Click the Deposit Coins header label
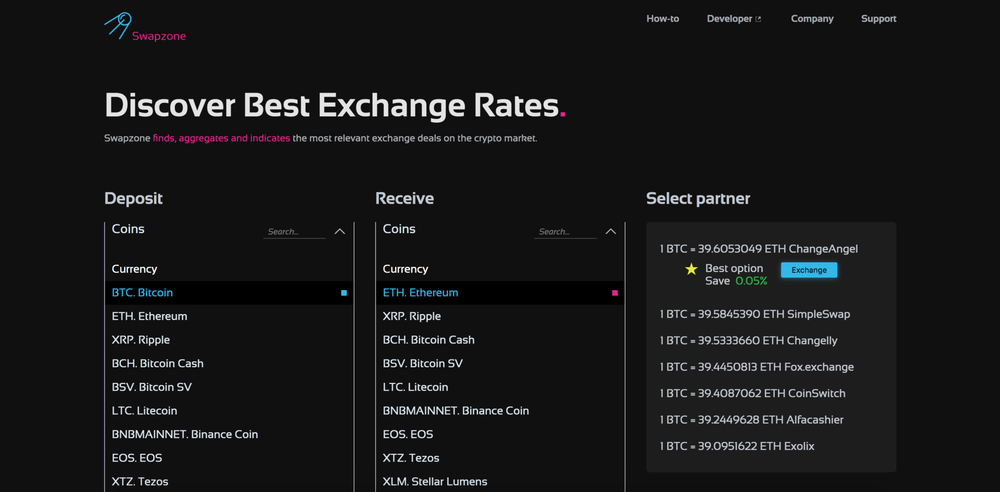The image size is (1000, 492). [128, 229]
